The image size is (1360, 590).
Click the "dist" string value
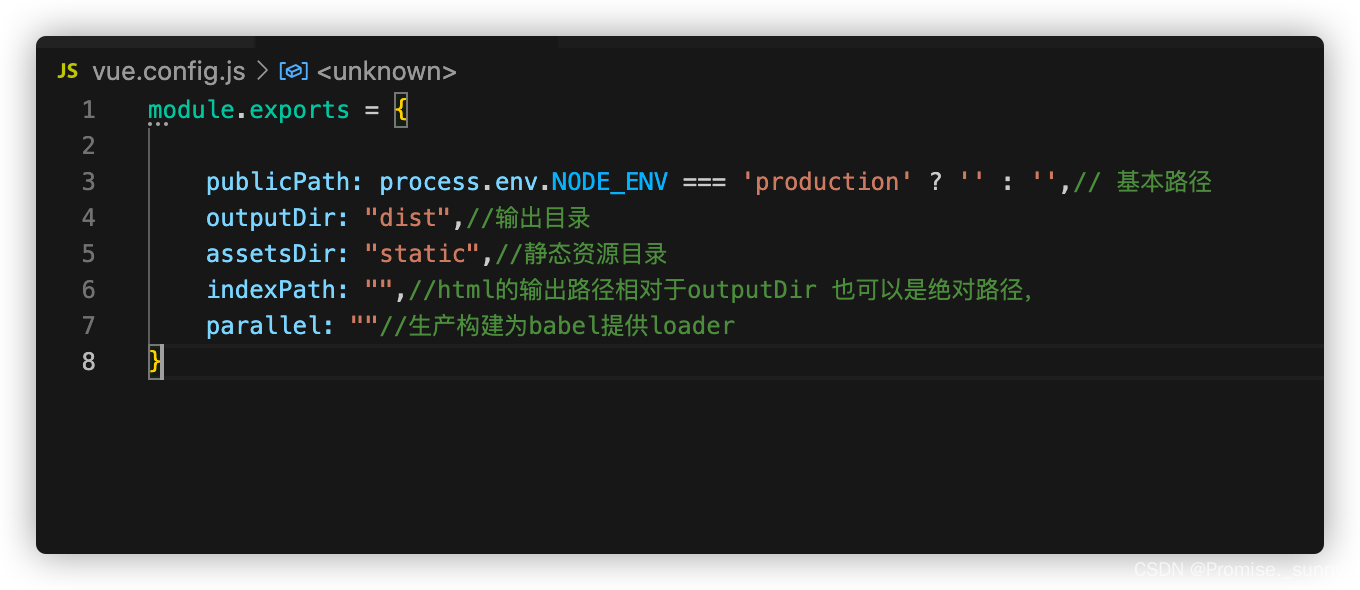point(408,218)
